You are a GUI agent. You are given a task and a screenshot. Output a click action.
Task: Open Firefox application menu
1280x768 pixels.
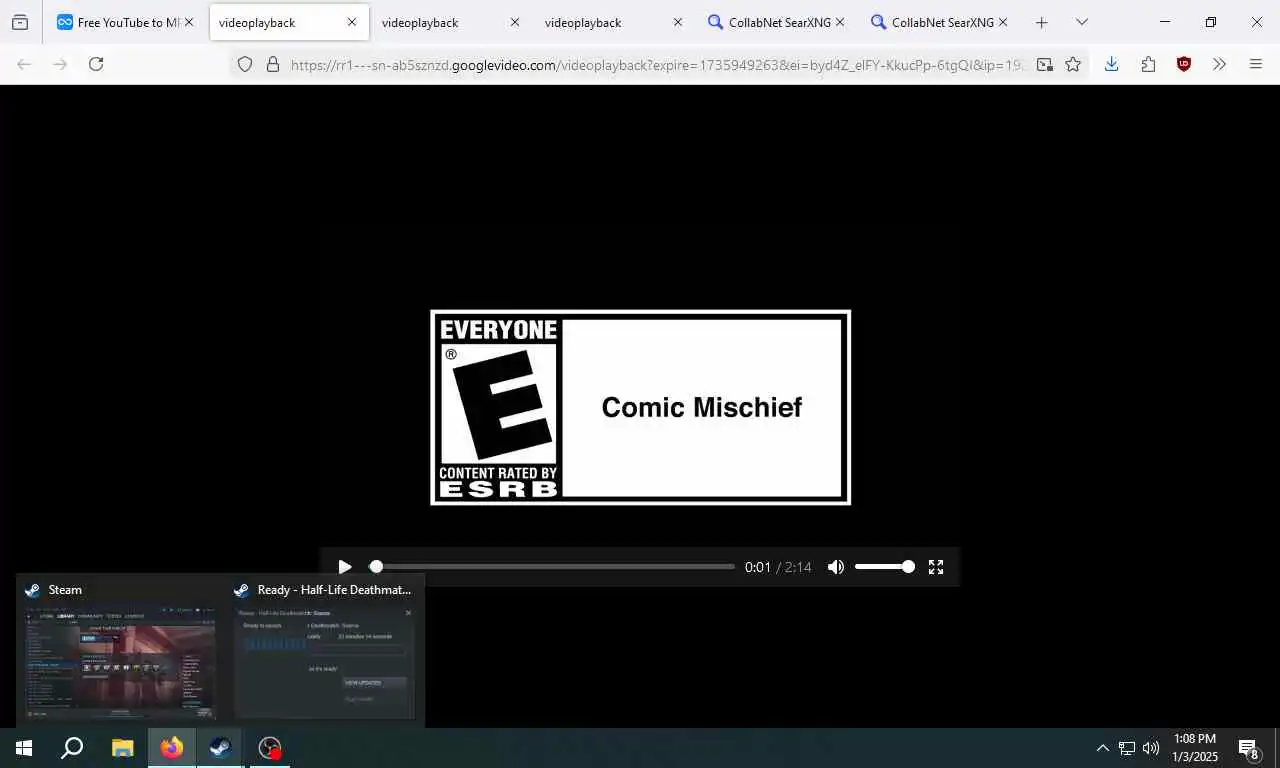pos(1256,64)
